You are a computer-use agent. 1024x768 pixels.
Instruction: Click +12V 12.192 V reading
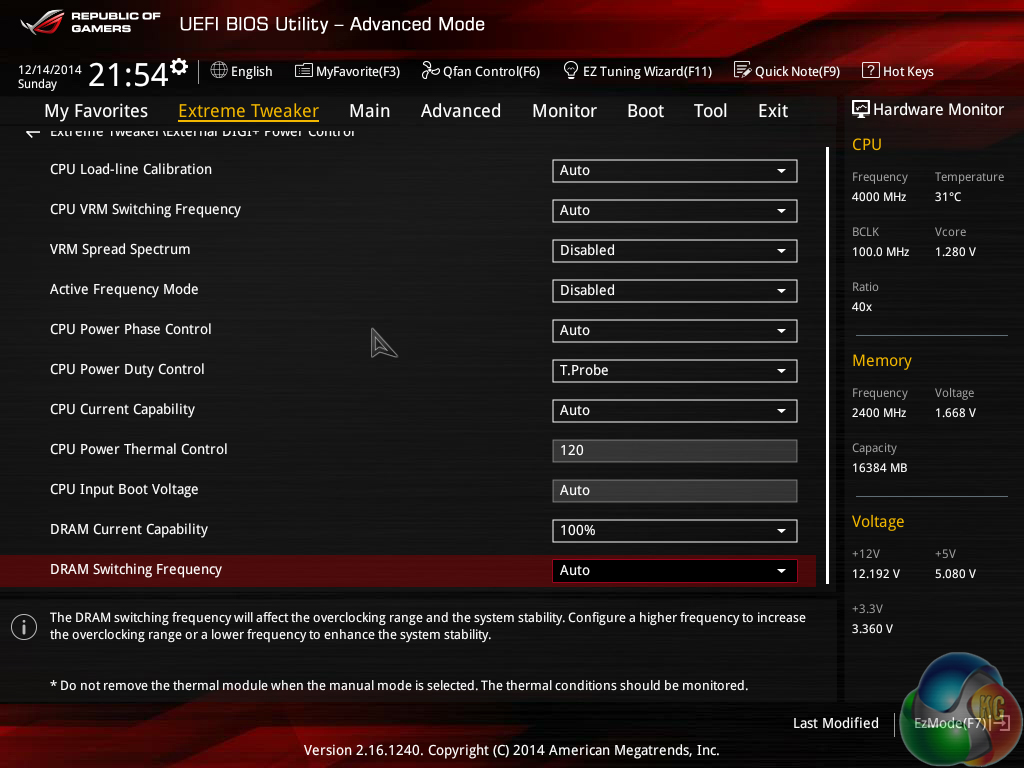click(x=875, y=574)
